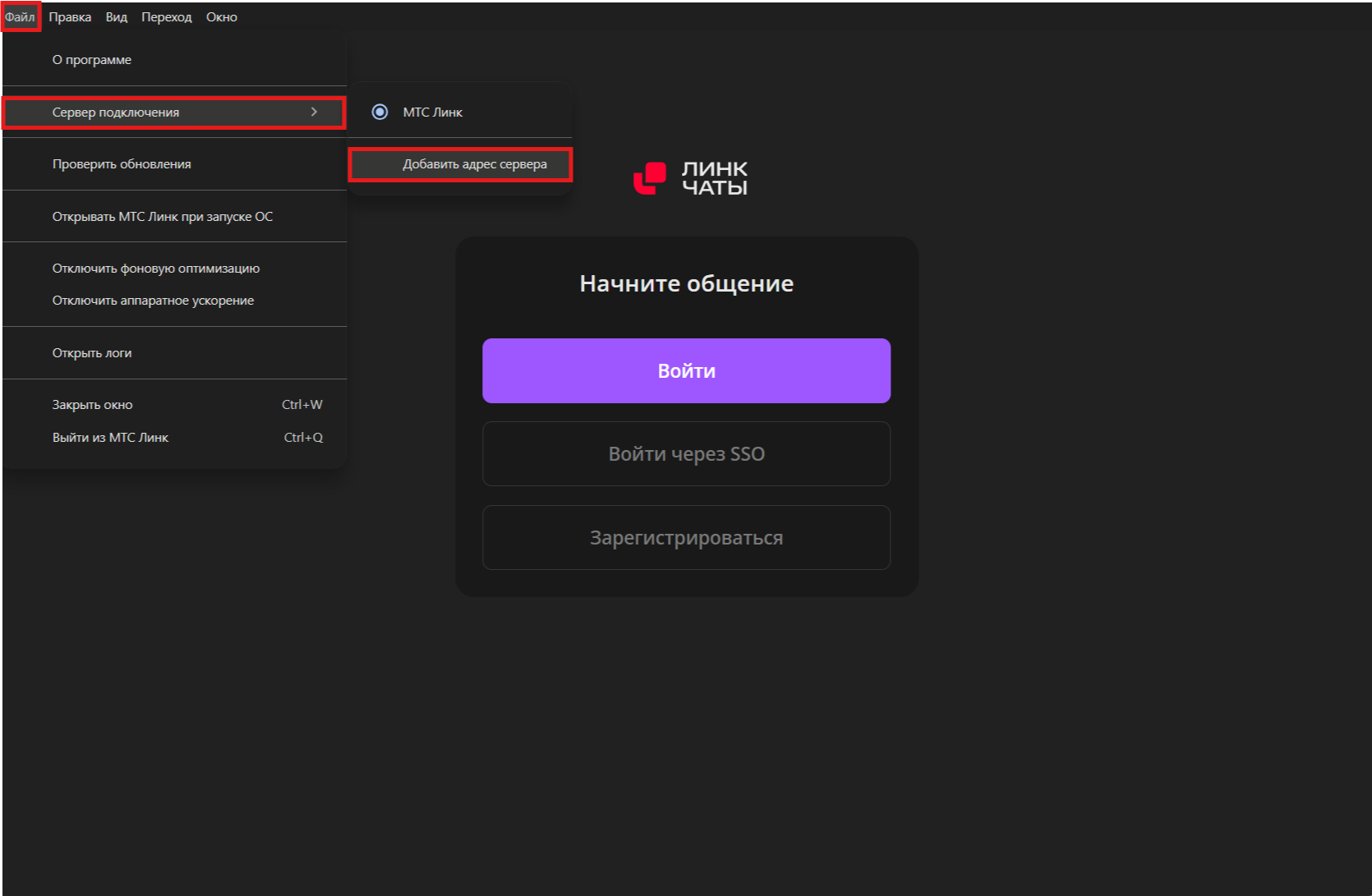Screen dimensions: 1372x896
Task: Click the red Линк Чаты logo icon
Action: coord(649,178)
